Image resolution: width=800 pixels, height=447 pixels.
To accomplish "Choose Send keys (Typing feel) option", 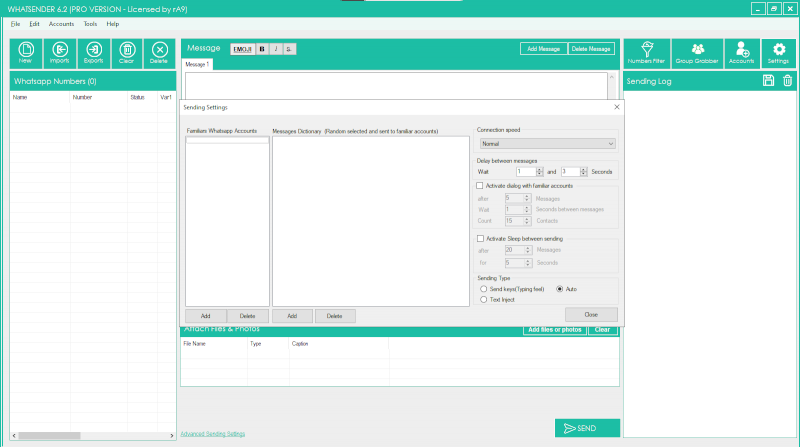I will pos(484,288).
